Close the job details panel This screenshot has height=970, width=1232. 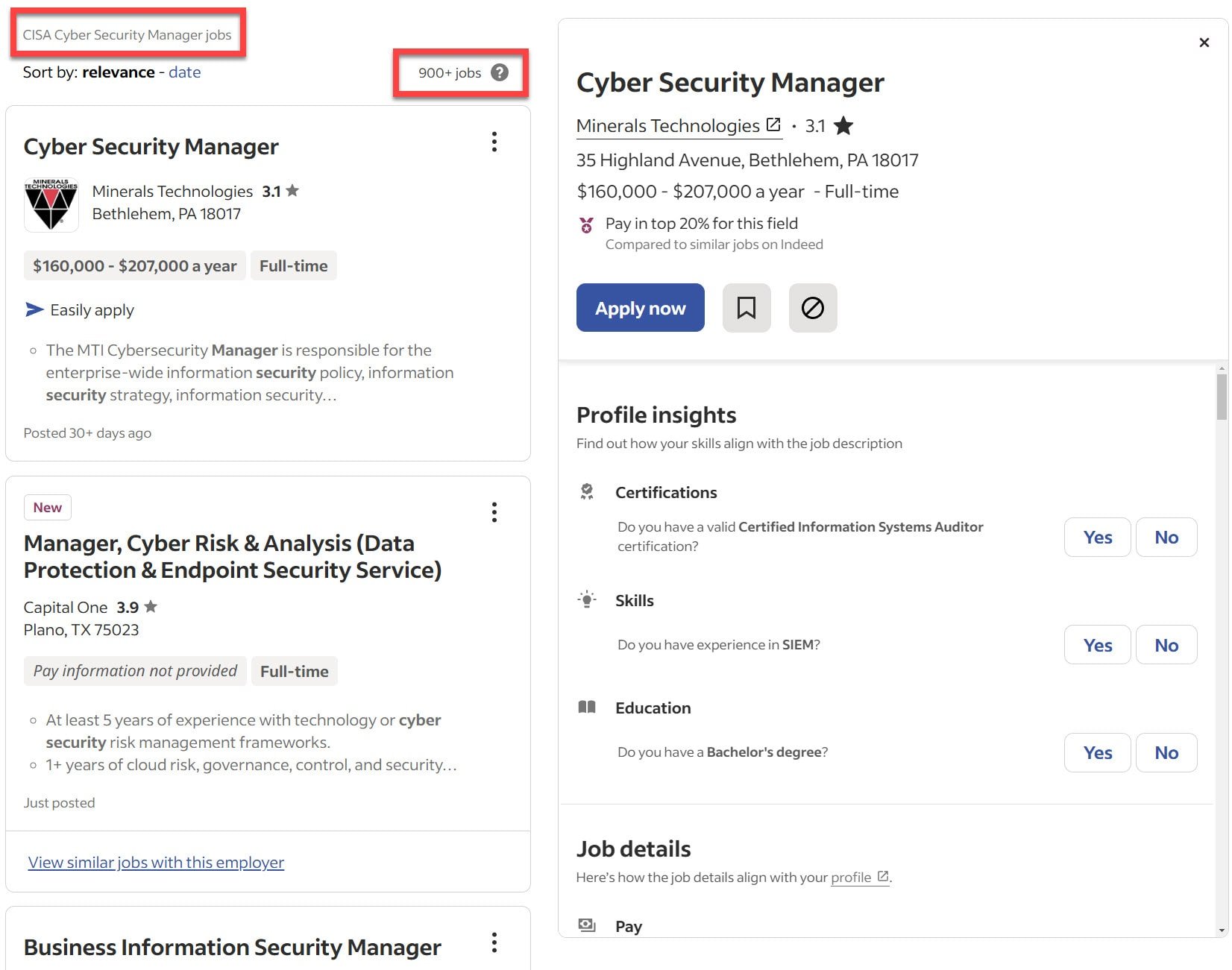point(1204,42)
